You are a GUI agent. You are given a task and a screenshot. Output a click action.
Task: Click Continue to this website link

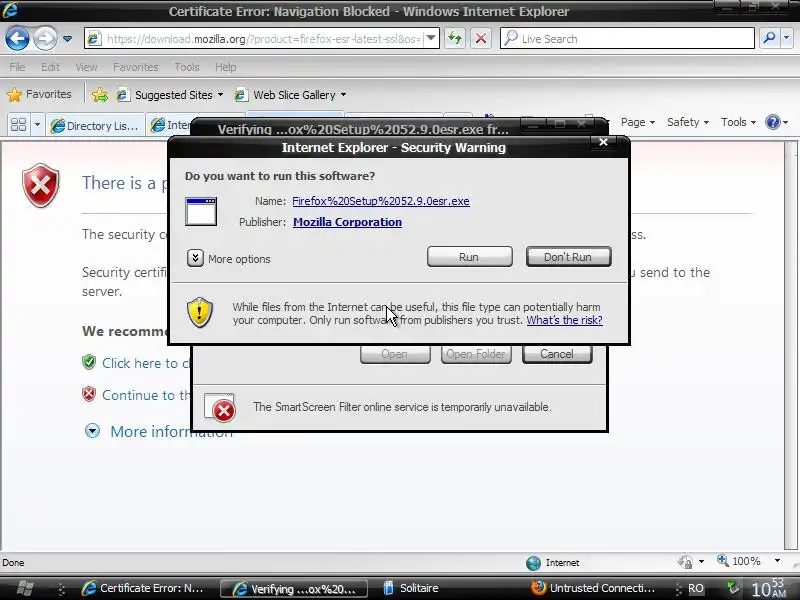146,395
